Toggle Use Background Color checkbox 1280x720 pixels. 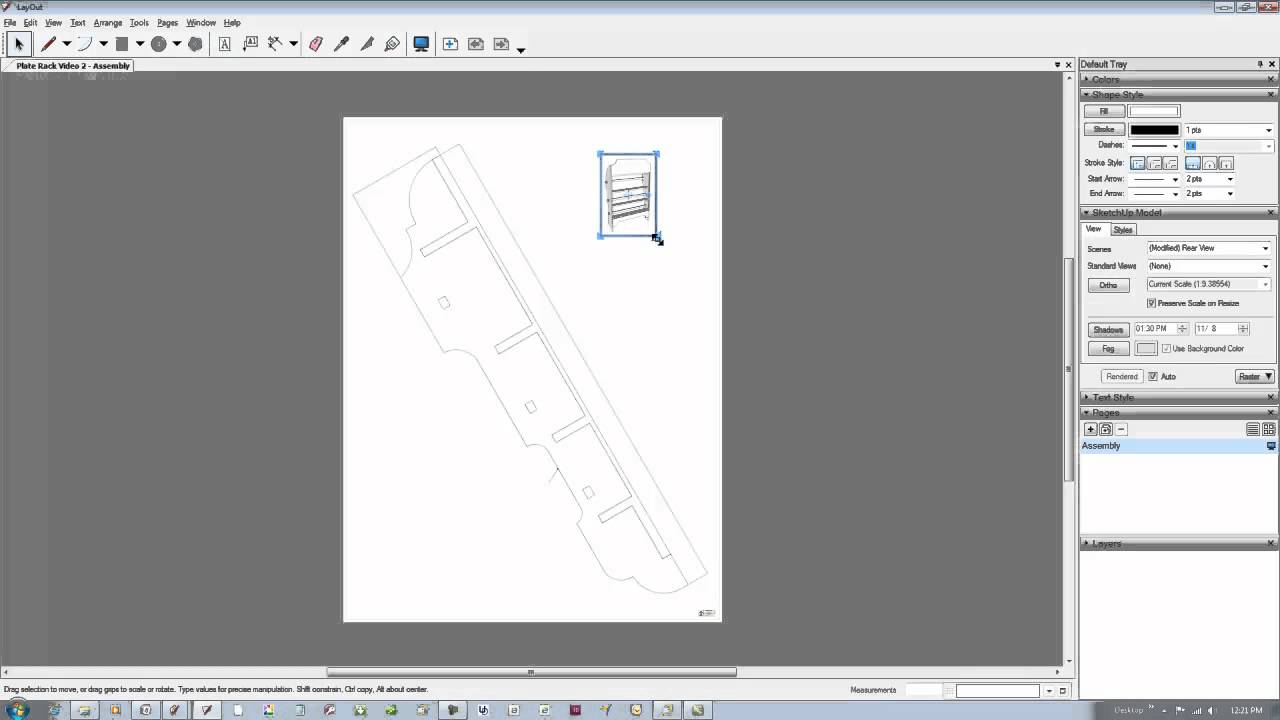click(x=1166, y=349)
